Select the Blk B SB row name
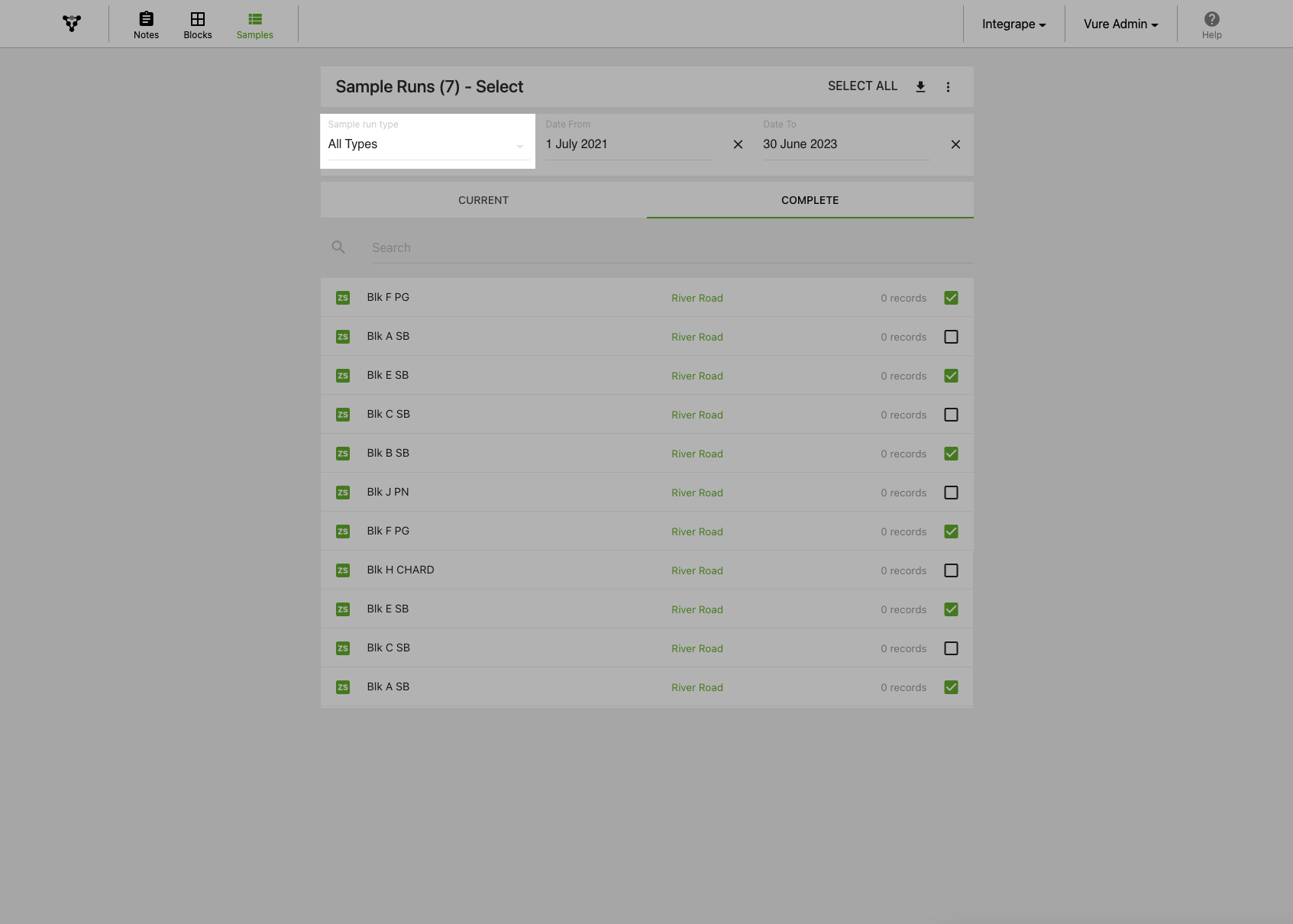 [x=388, y=453]
